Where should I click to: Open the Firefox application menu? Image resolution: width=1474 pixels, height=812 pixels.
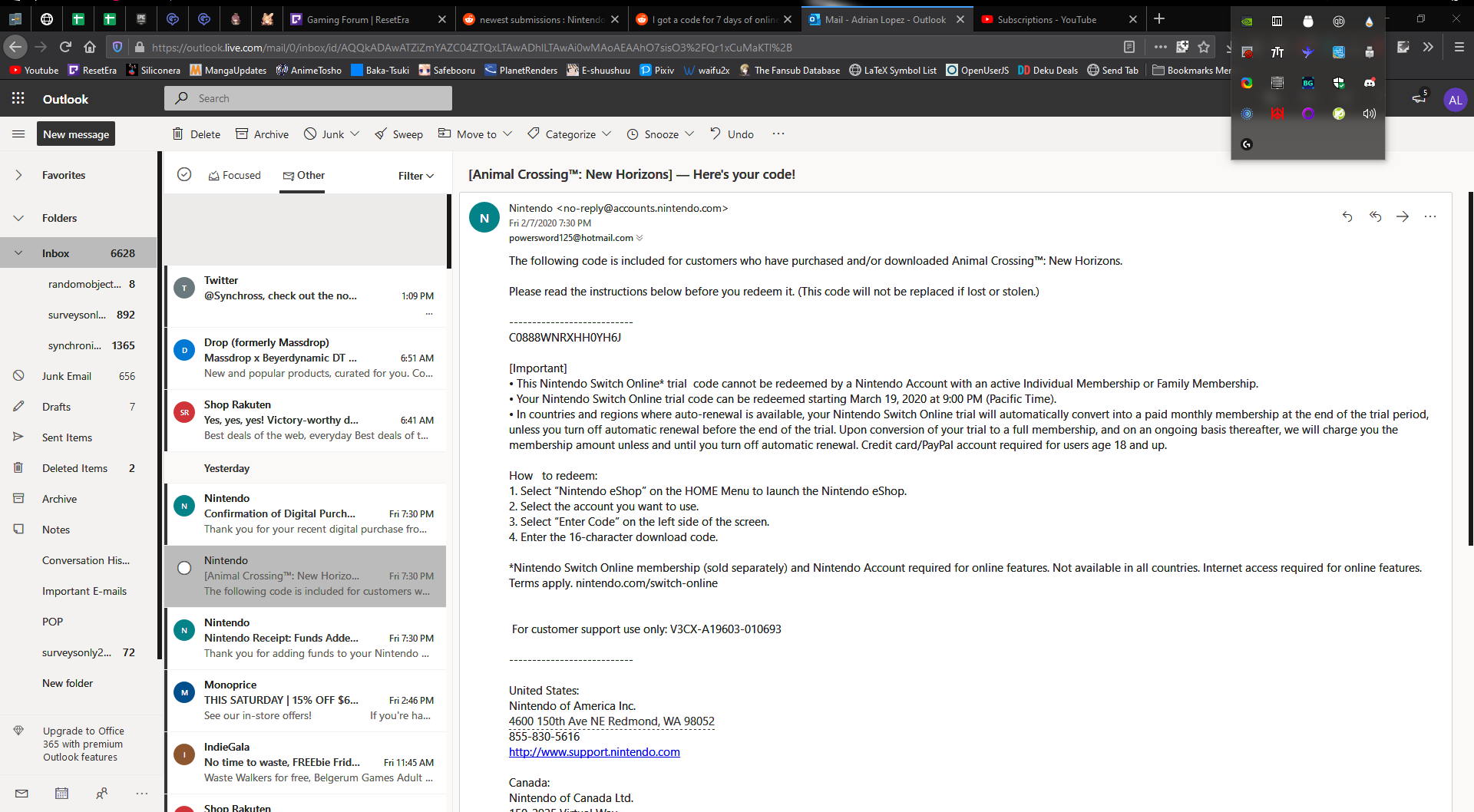pyautogui.click(x=1459, y=47)
